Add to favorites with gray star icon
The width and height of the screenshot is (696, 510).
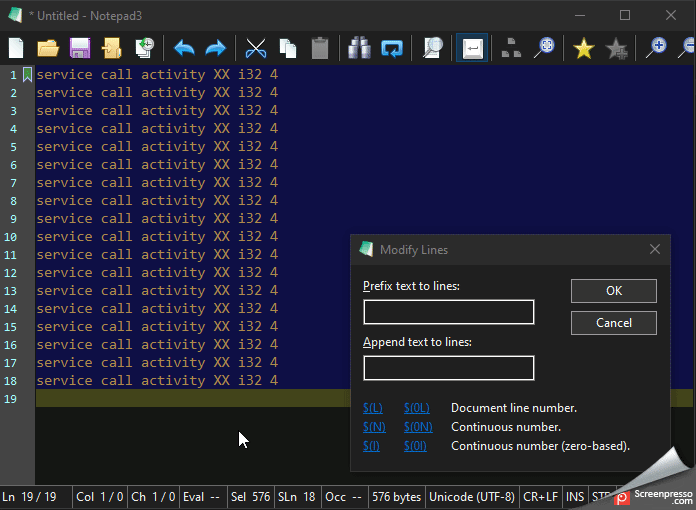coord(616,48)
